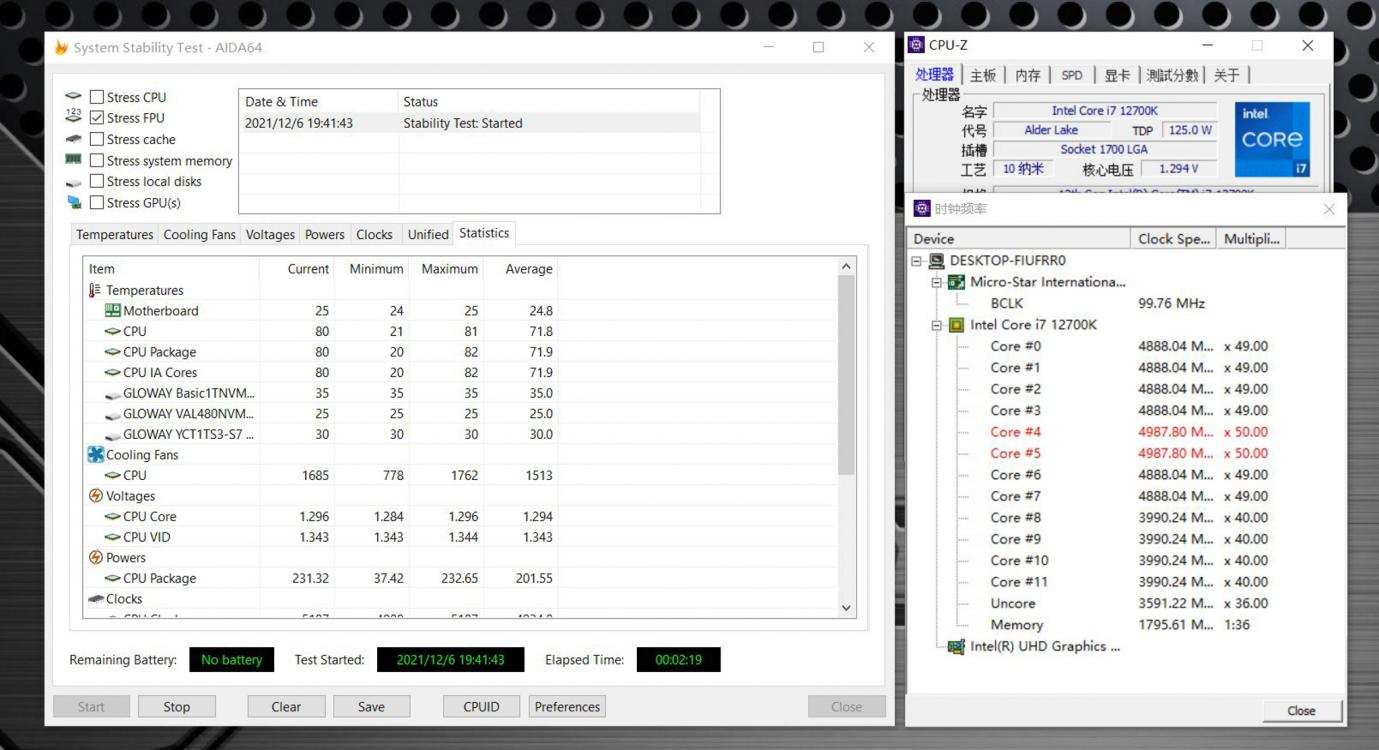Open the Preferences dialog button
Viewport: 1379px width, 750px height.
[567, 707]
